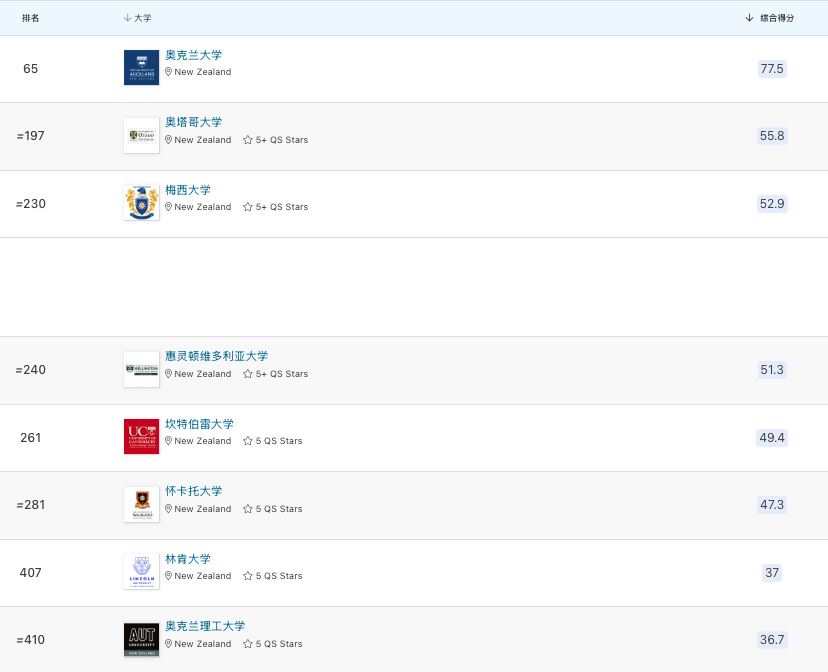Click the Lincoln University logo

point(141,572)
